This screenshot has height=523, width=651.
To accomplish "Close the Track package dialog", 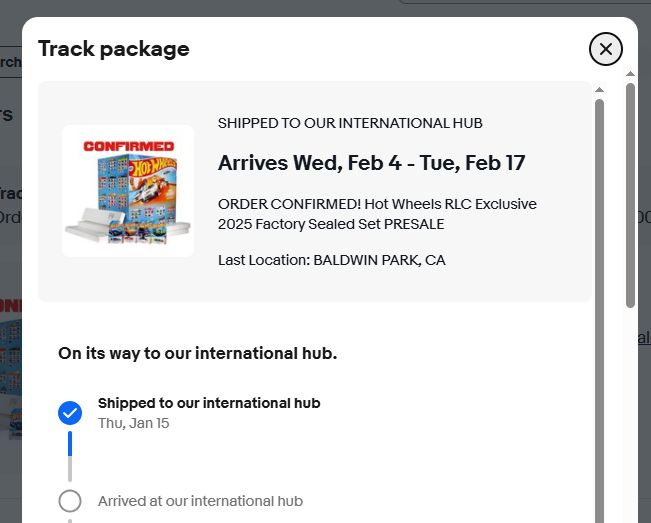I will (x=606, y=48).
